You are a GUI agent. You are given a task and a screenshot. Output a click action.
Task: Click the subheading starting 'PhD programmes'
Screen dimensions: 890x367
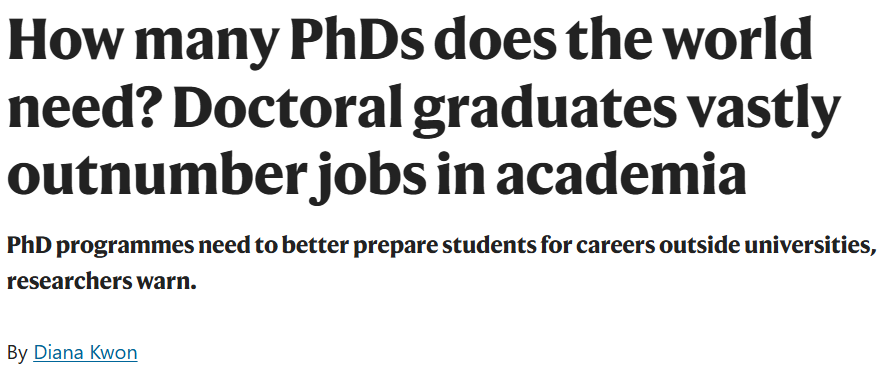click(441, 263)
